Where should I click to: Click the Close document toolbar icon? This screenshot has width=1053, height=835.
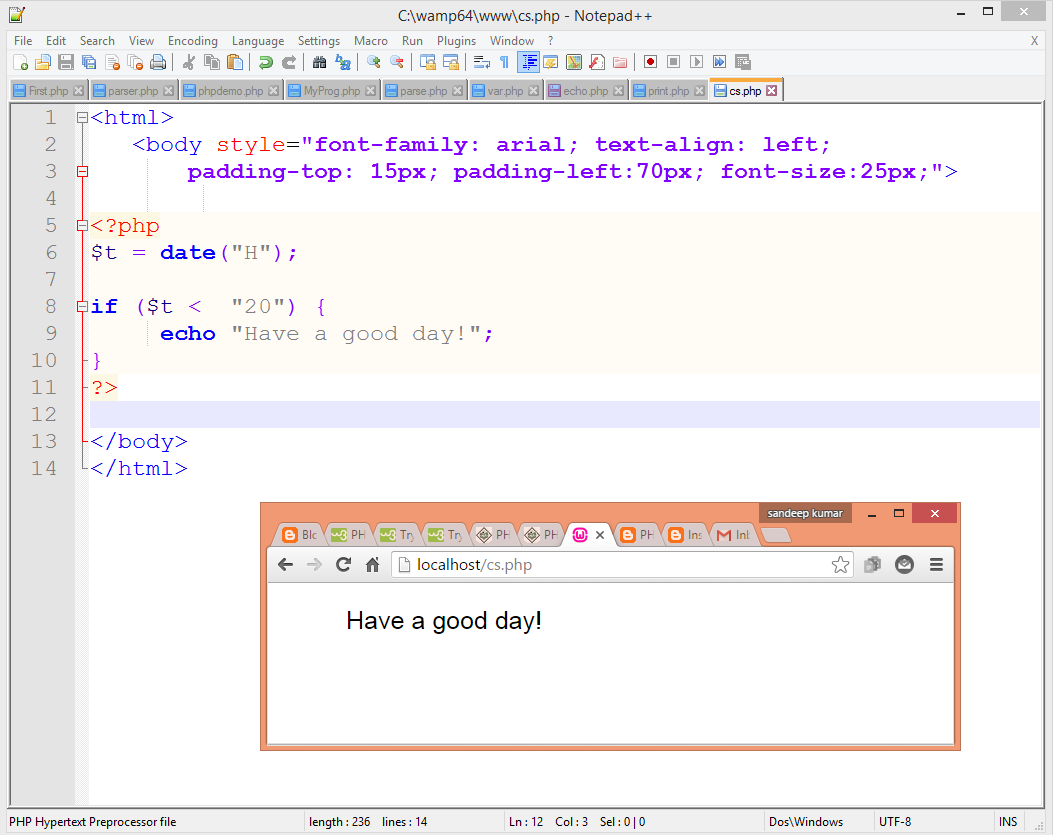112,62
